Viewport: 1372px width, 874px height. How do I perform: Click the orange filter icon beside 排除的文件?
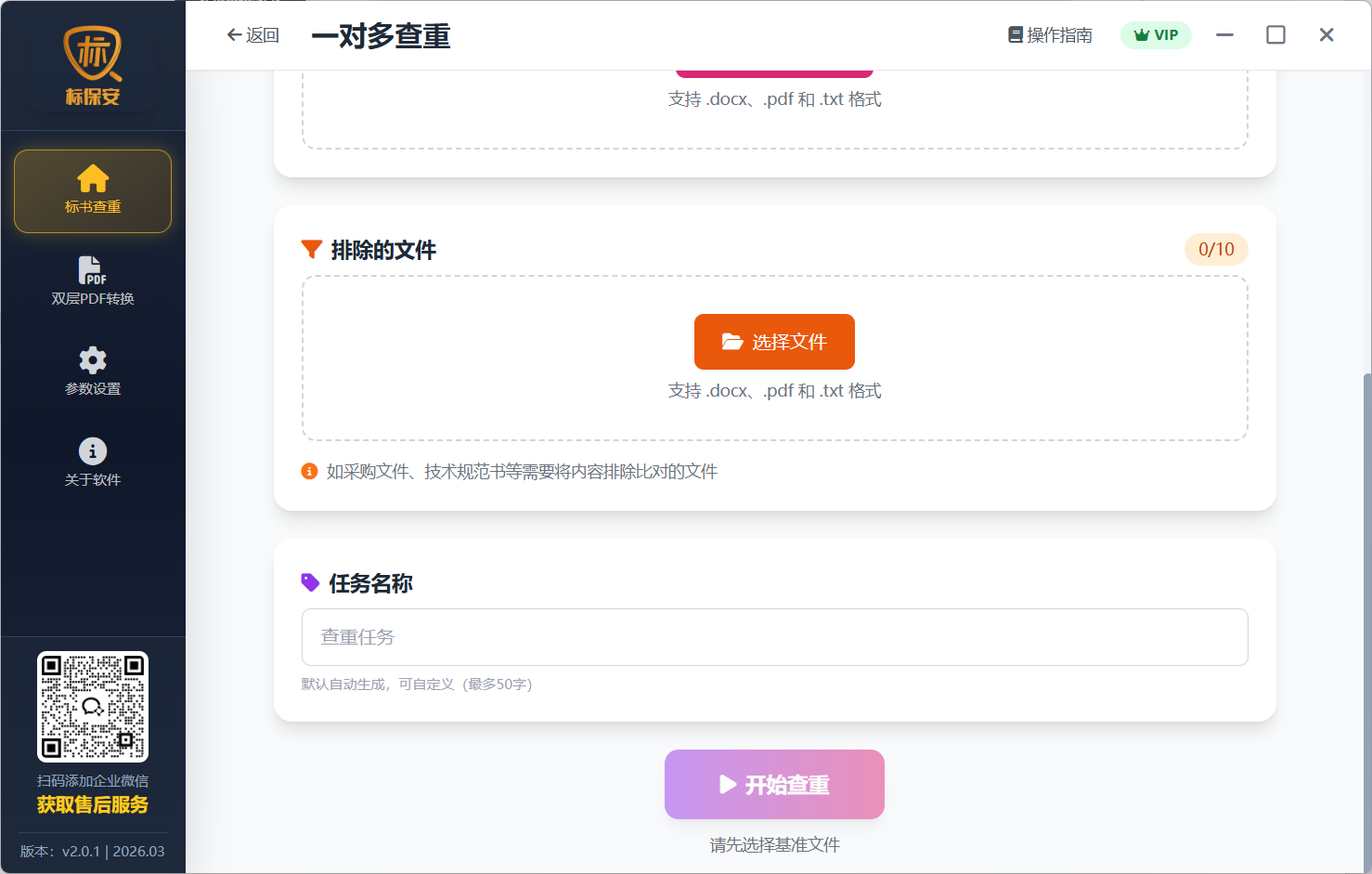point(312,250)
